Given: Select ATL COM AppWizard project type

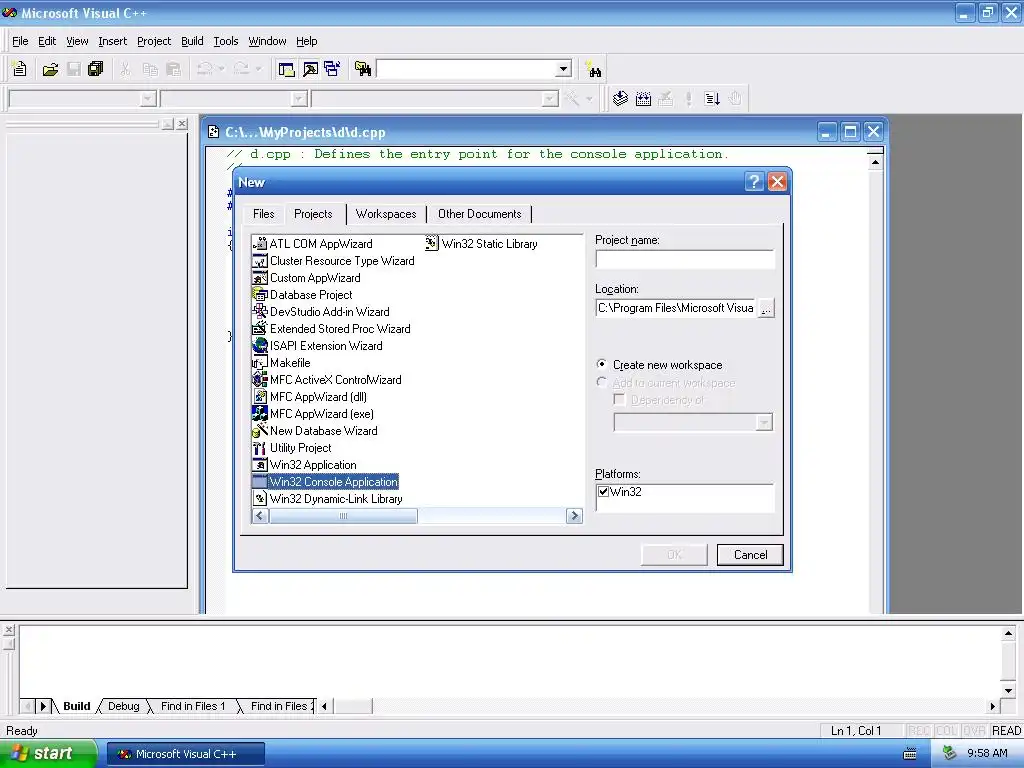Looking at the screenshot, I should (x=313, y=244).
